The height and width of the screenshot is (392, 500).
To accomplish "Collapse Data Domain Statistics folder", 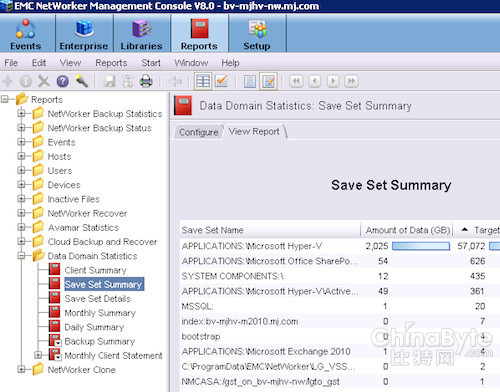I will click(x=21, y=256).
